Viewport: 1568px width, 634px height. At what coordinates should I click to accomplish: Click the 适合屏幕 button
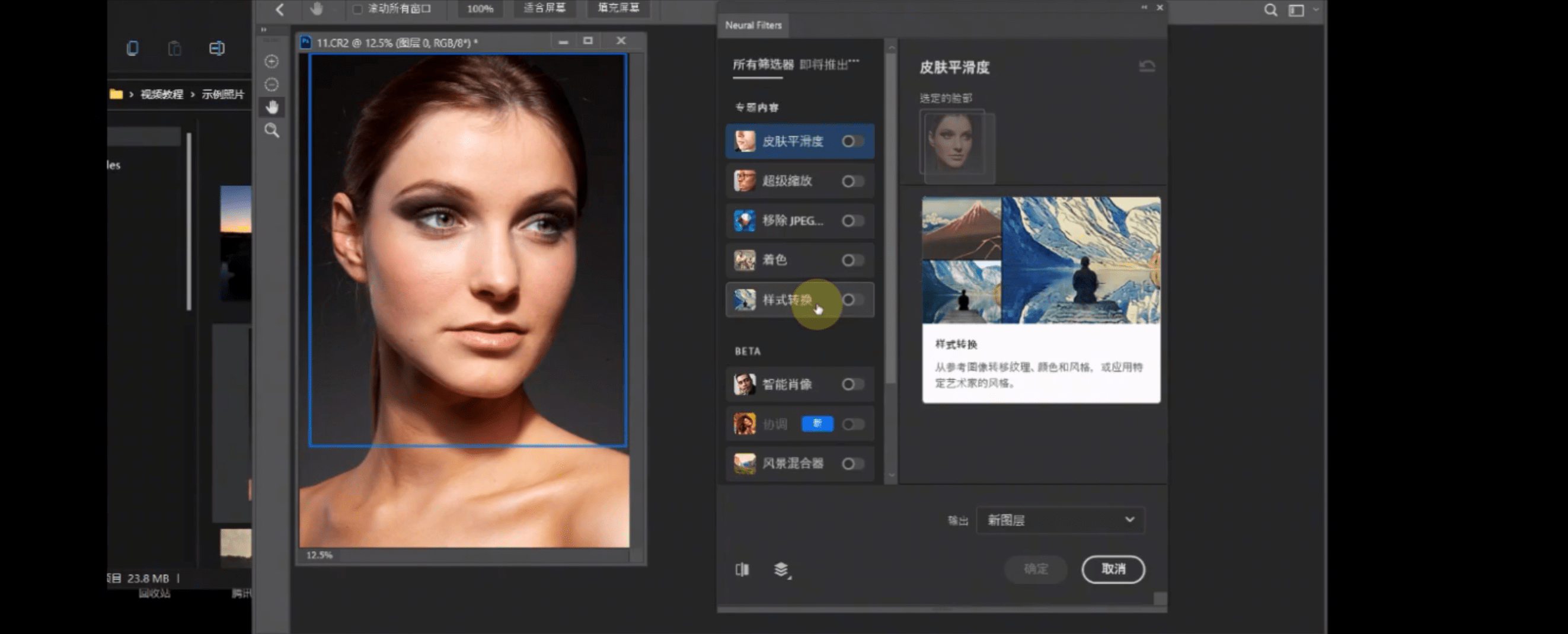pyautogui.click(x=545, y=8)
